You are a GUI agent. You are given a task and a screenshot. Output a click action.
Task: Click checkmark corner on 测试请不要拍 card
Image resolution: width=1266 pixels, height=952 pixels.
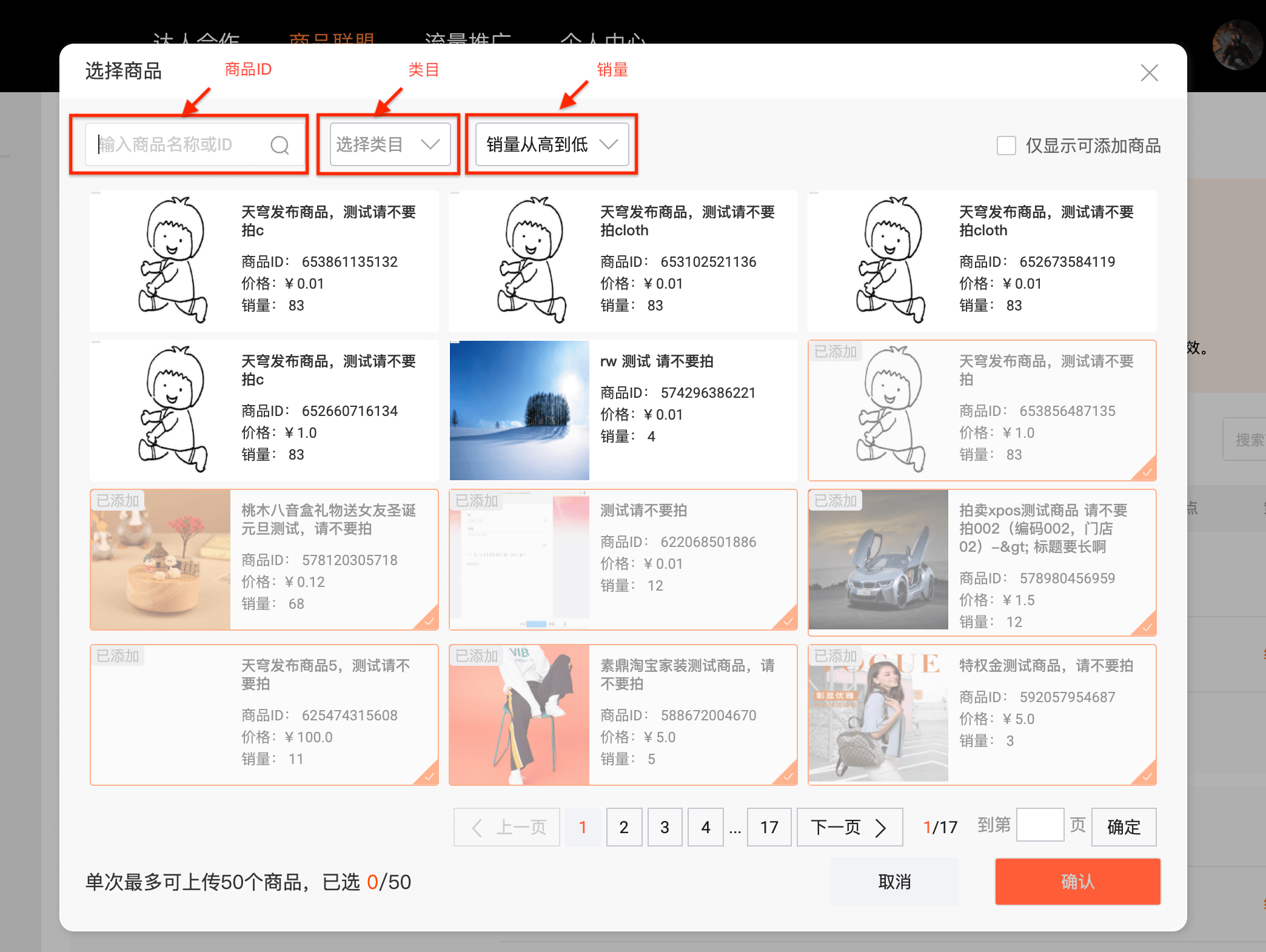point(788,621)
